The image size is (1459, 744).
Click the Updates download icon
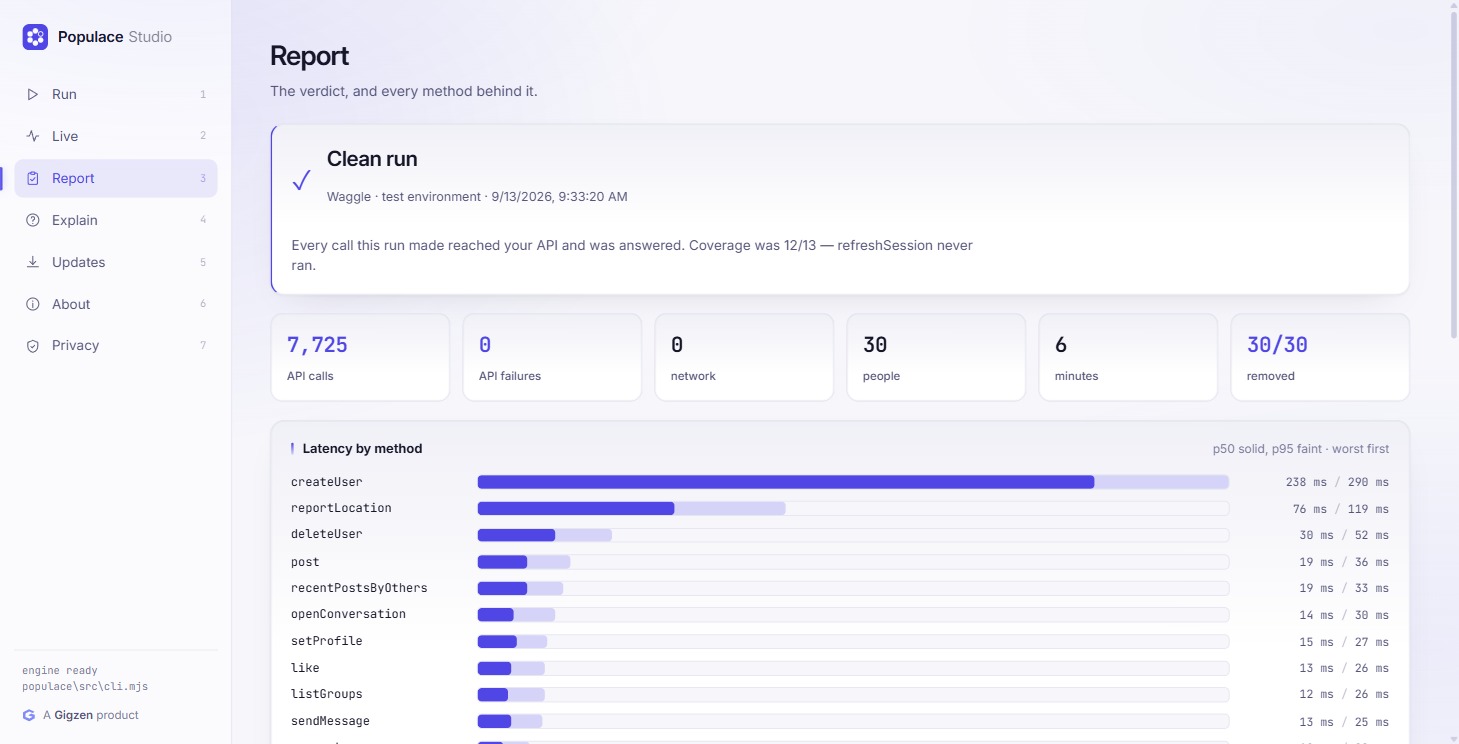33,262
